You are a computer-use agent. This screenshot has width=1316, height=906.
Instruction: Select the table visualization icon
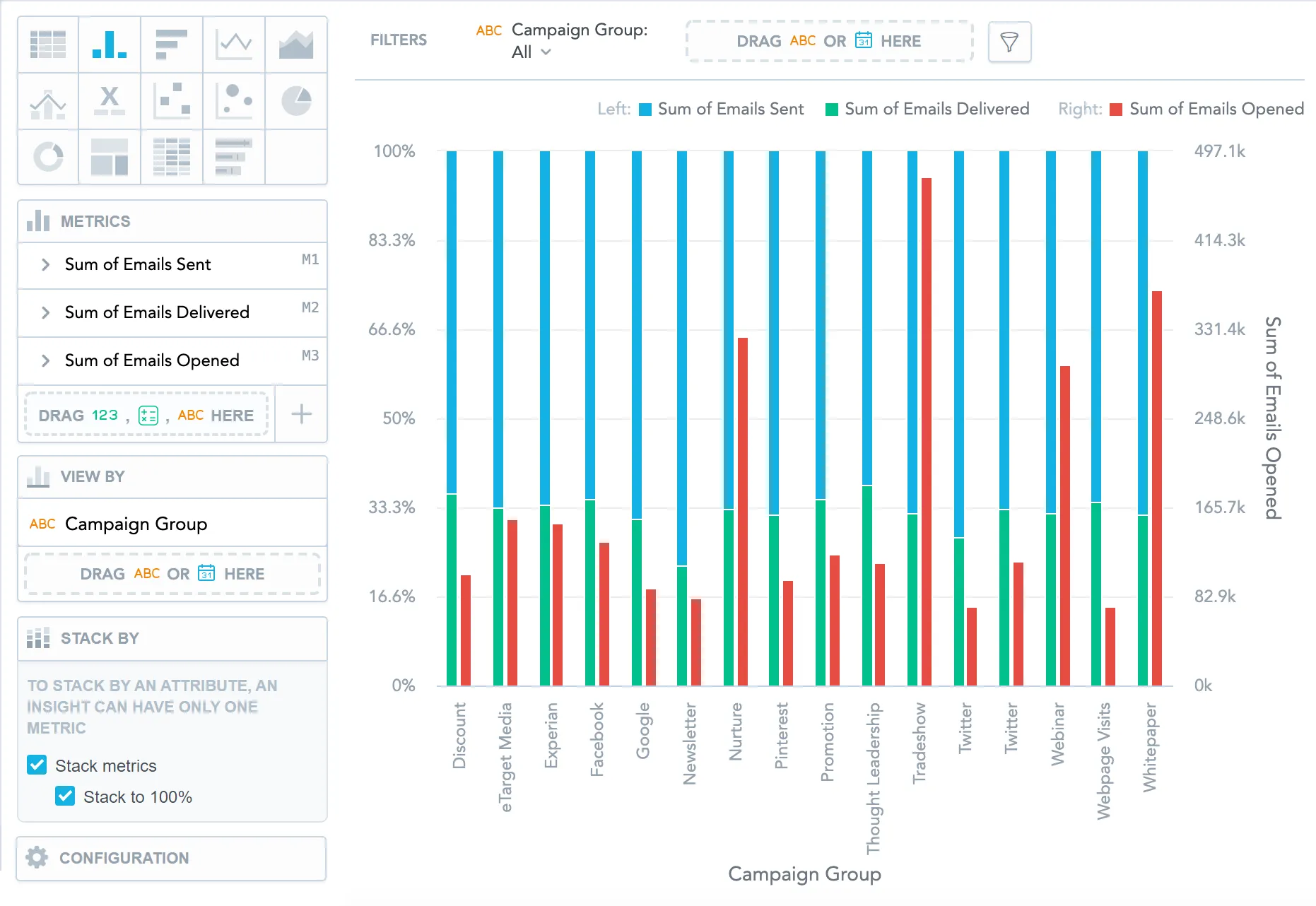click(x=47, y=45)
